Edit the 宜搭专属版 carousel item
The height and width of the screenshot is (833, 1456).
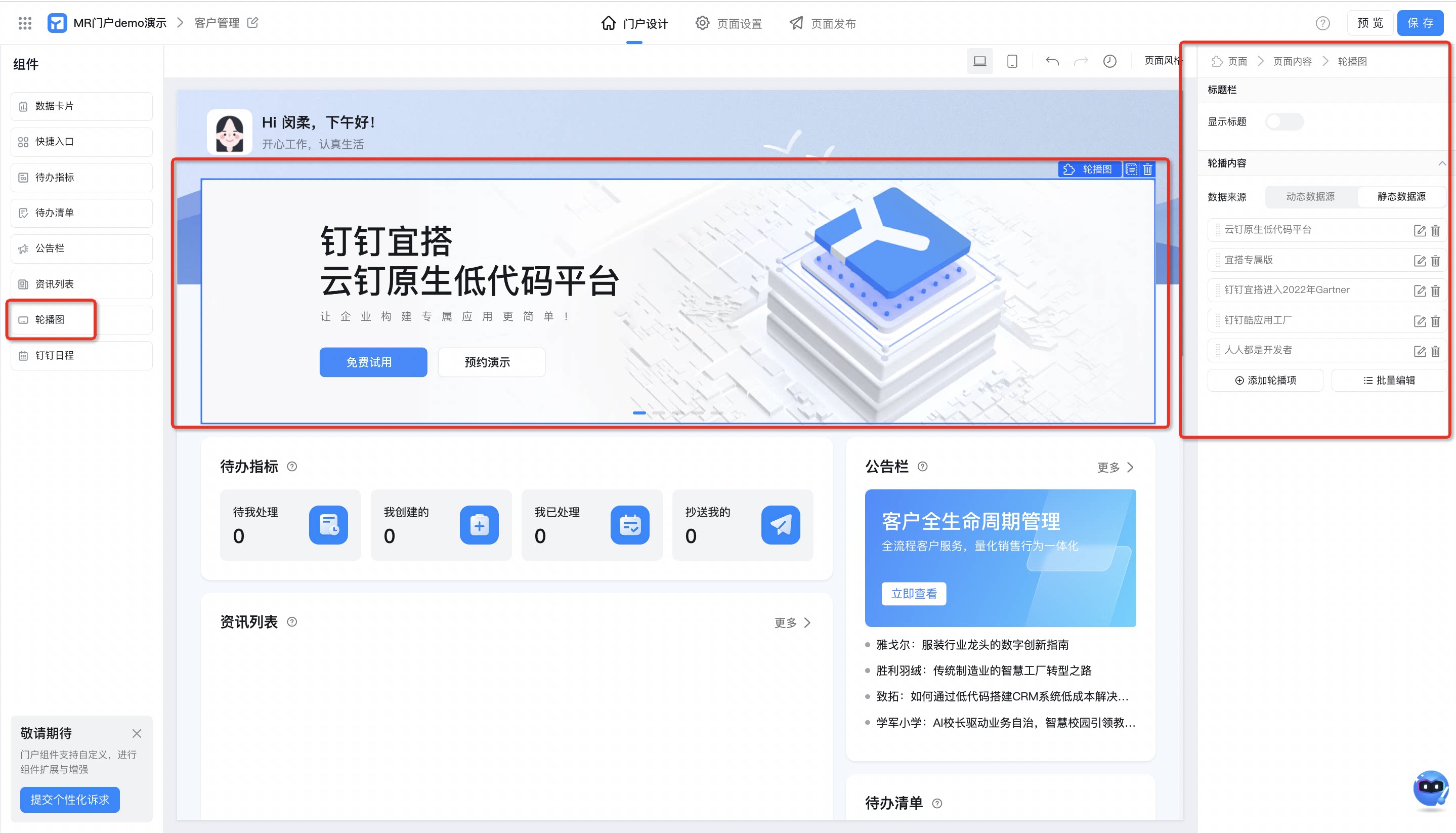(1420, 260)
